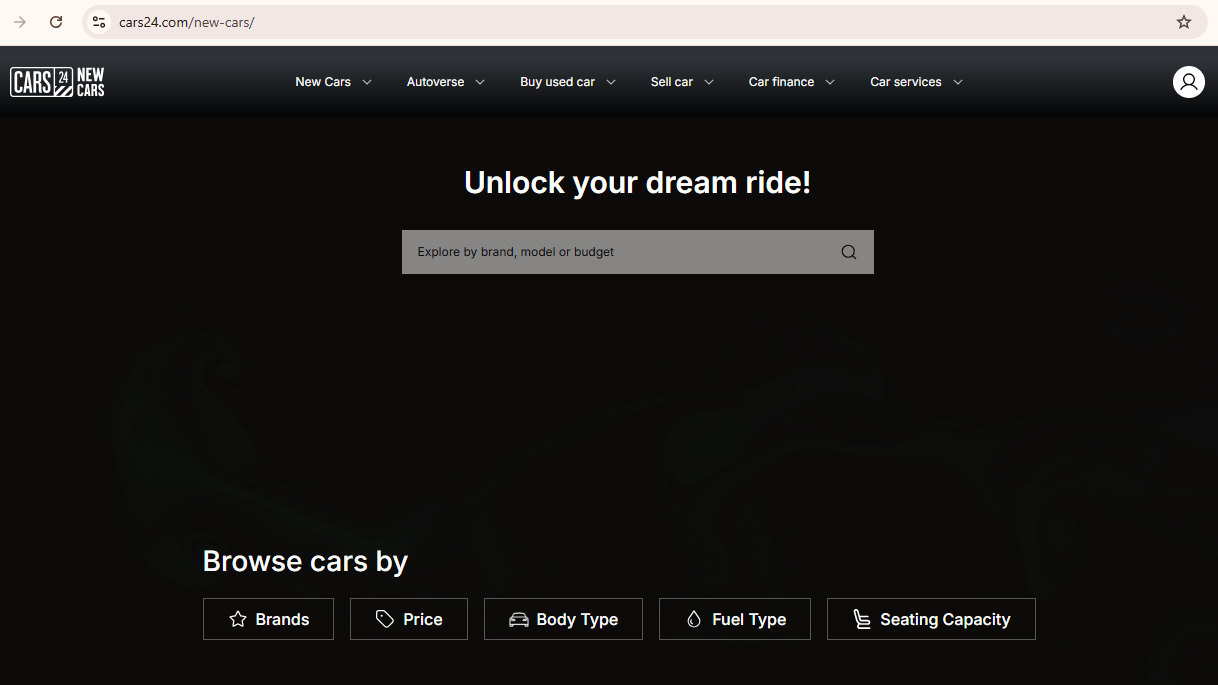Viewport: 1218px width, 685px height.
Task: Select the Body Type filter button
Action: [563, 619]
